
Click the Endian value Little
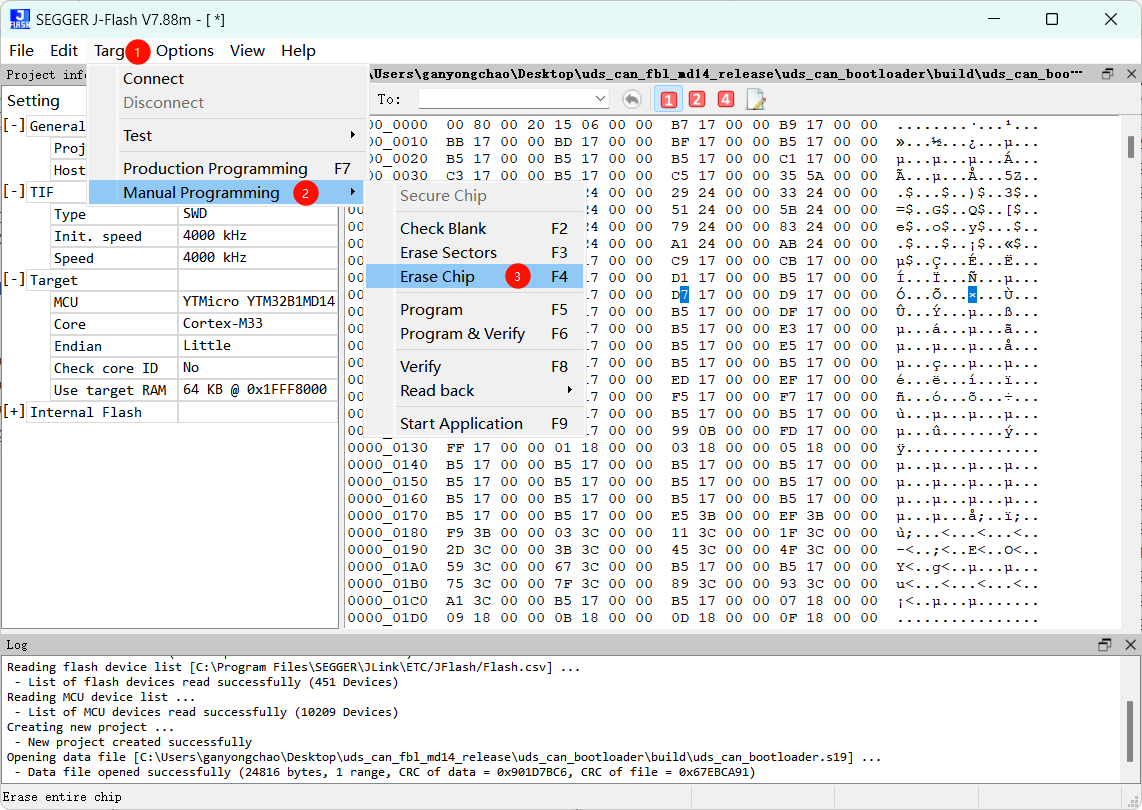click(x=258, y=345)
